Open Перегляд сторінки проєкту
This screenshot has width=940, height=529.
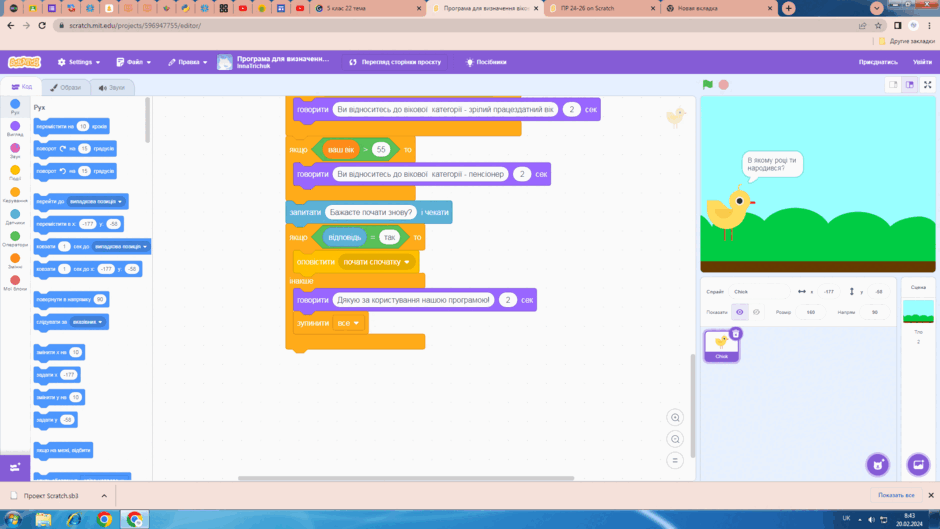(x=395, y=62)
